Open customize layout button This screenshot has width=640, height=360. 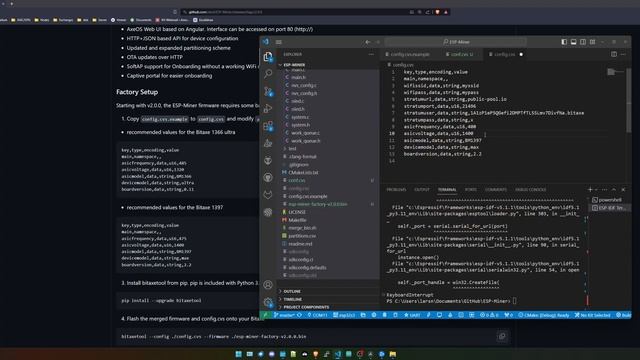(x=592, y=42)
